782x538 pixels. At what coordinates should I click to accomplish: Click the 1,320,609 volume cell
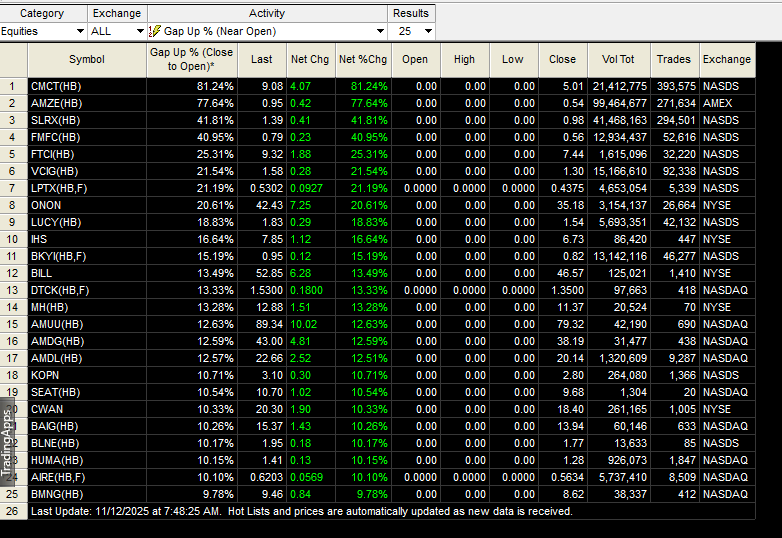click(619, 358)
